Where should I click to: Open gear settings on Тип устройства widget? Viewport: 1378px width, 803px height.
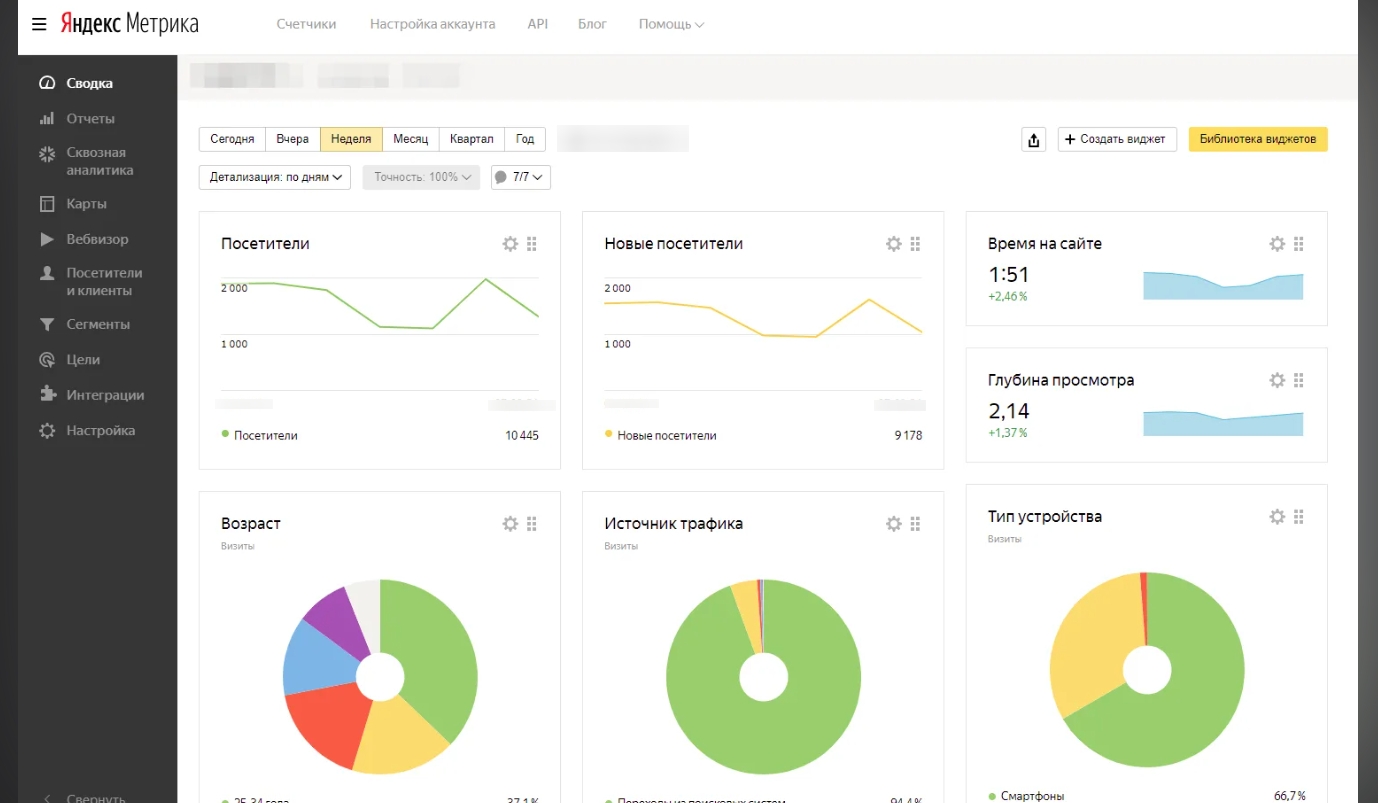pos(1277,517)
